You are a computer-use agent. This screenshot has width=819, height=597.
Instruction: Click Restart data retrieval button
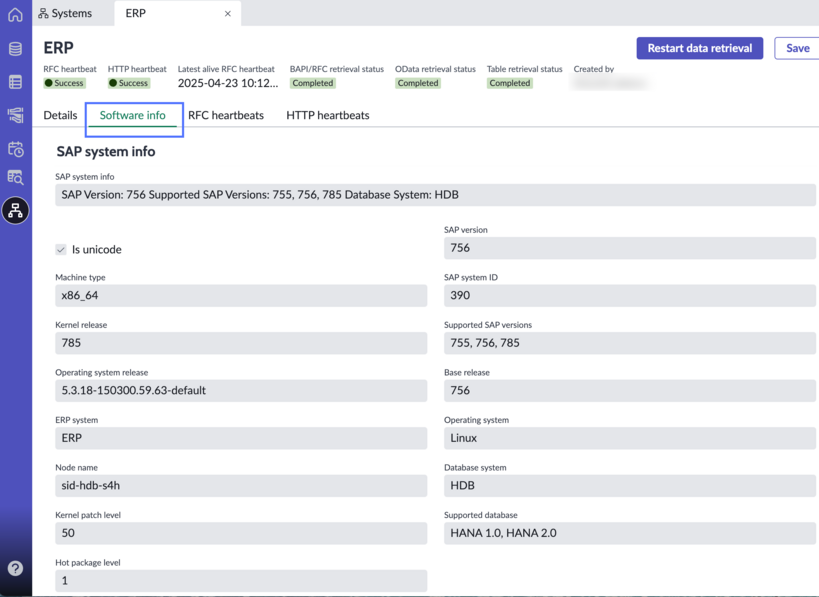(699, 48)
